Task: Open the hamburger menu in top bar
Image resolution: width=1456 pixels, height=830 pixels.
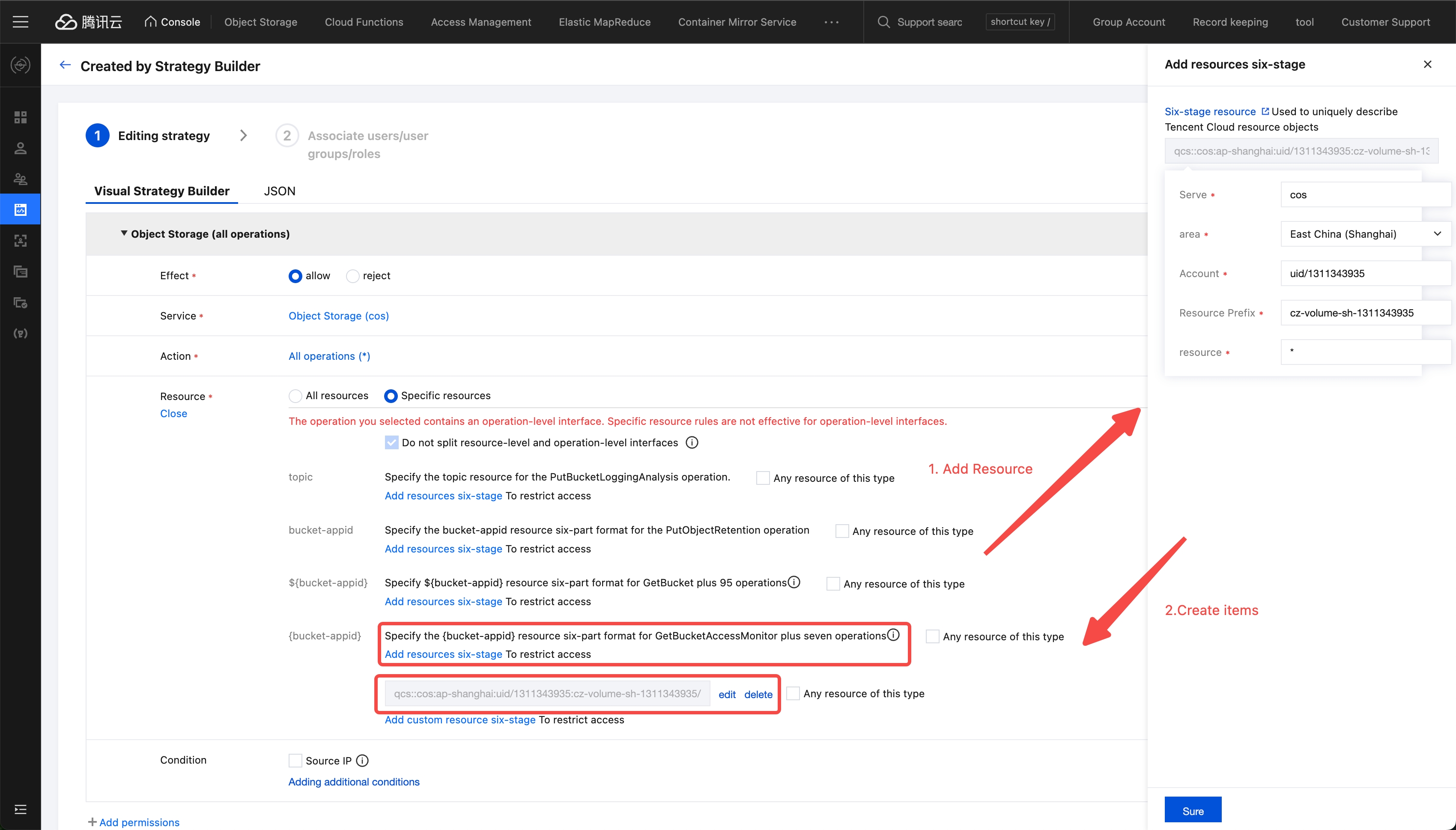Action: click(21, 22)
